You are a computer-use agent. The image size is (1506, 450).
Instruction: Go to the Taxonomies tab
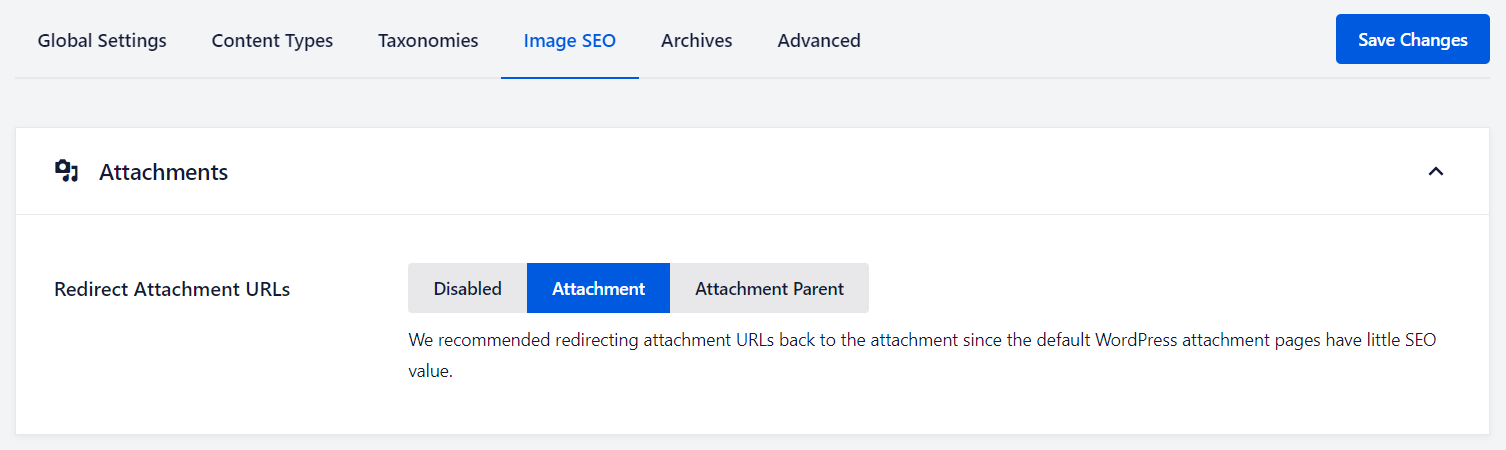coord(428,40)
